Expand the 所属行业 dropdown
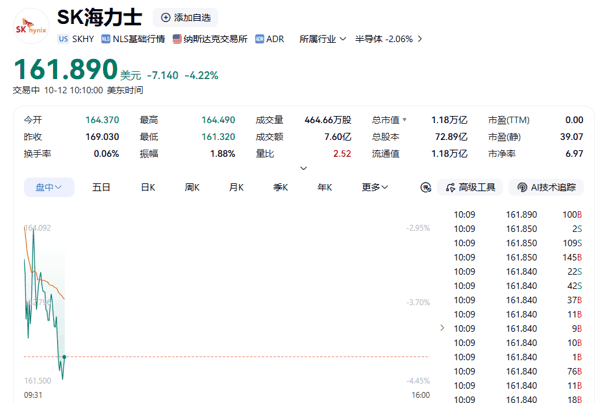 [x=323, y=39]
